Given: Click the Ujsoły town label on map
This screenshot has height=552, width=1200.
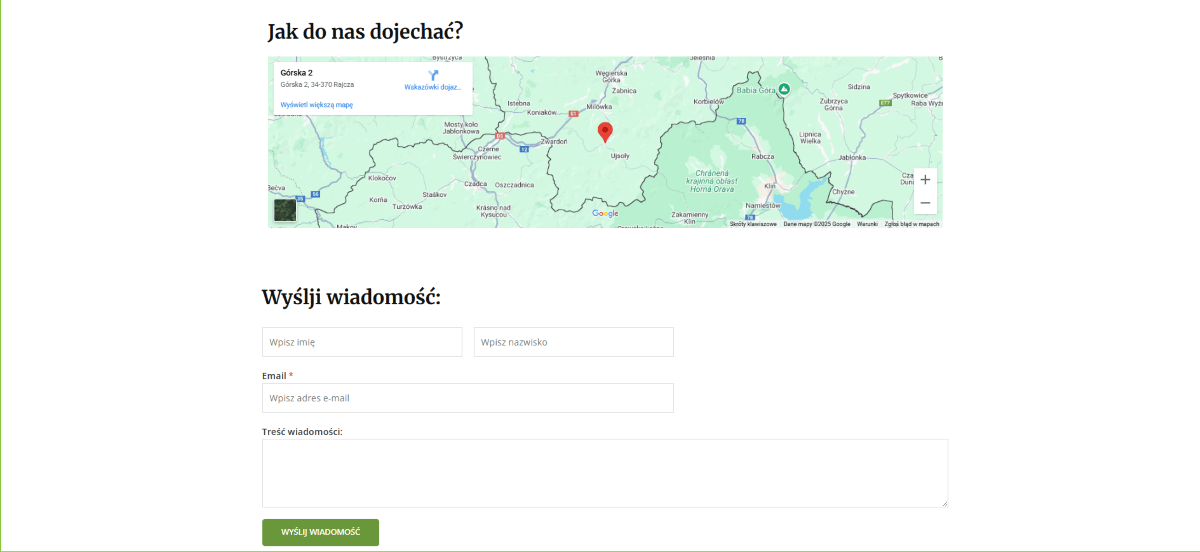Looking at the screenshot, I should (620, 155).
